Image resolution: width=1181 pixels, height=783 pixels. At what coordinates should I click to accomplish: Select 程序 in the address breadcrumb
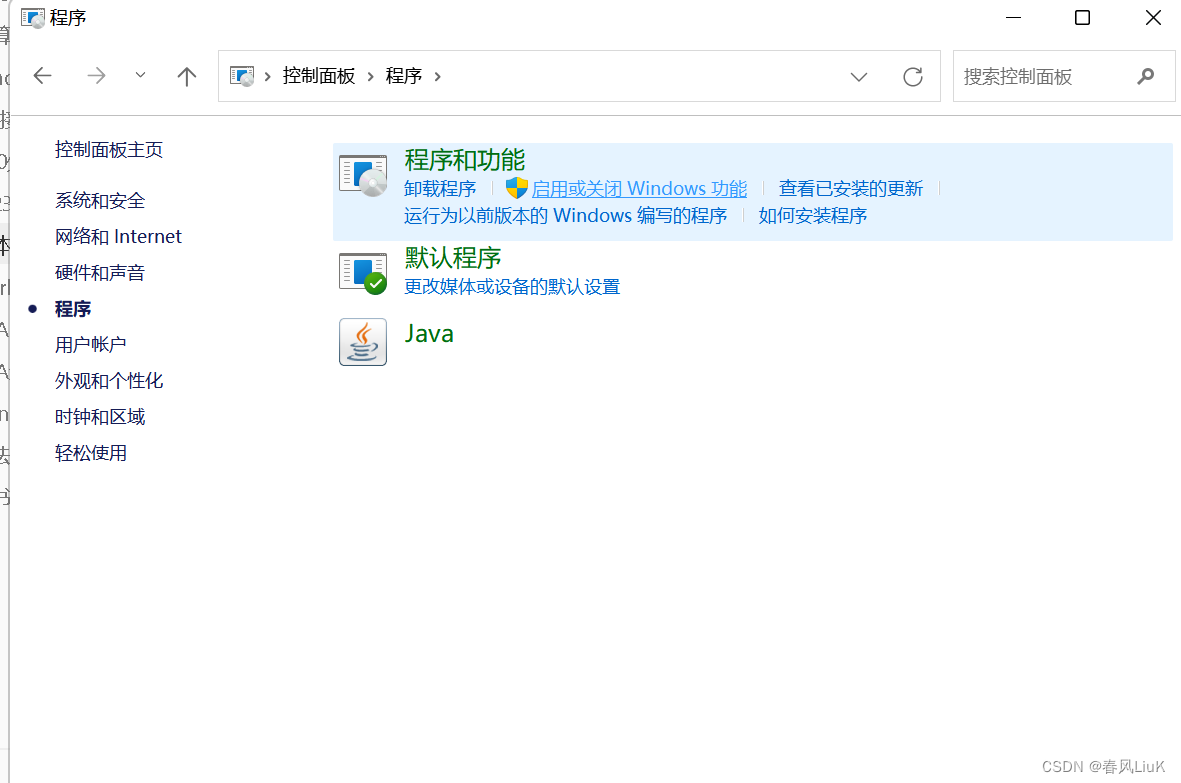404,76
